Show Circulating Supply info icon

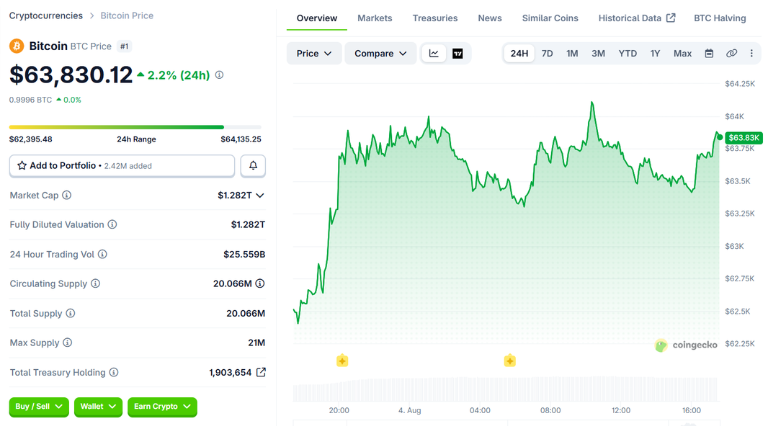coord(96,284)
